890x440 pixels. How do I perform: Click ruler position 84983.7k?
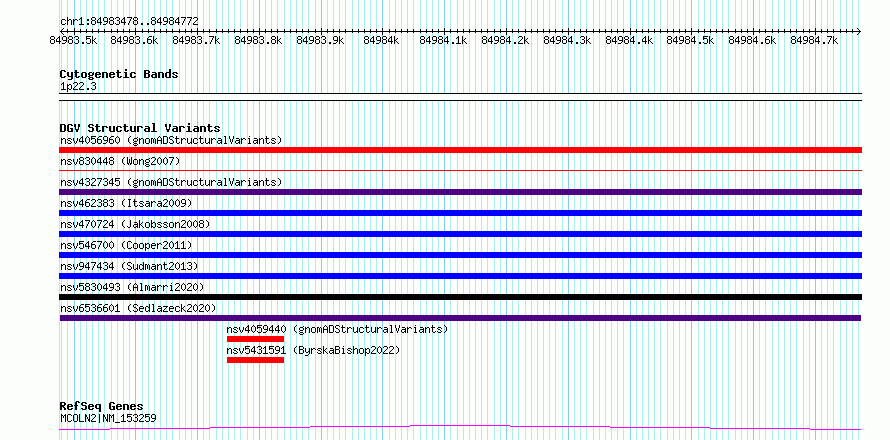(x=196, y=40)
